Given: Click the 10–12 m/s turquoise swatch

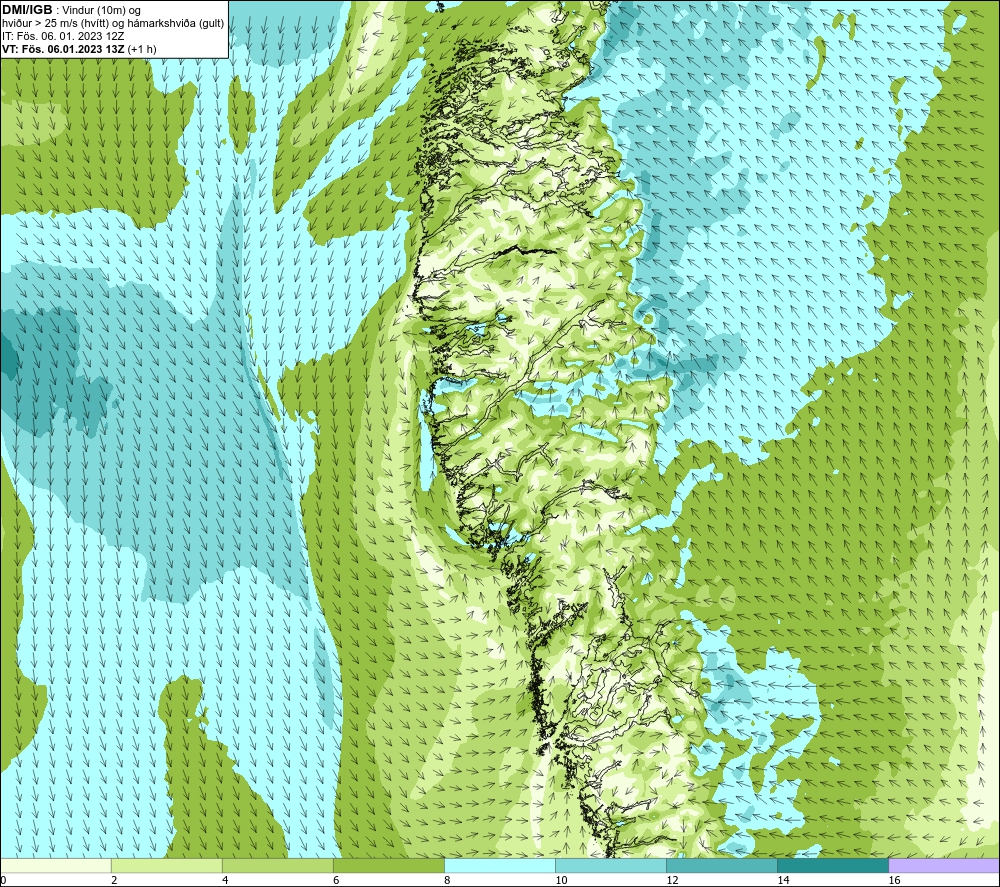Looking at the screenshot, I should point(610,865).
